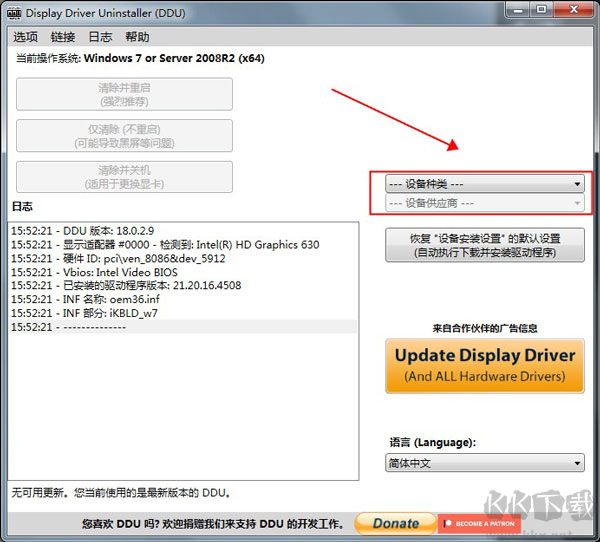Open the 帮助 menu
This screenshot has height=542, width=600.
tap(137, 37)
